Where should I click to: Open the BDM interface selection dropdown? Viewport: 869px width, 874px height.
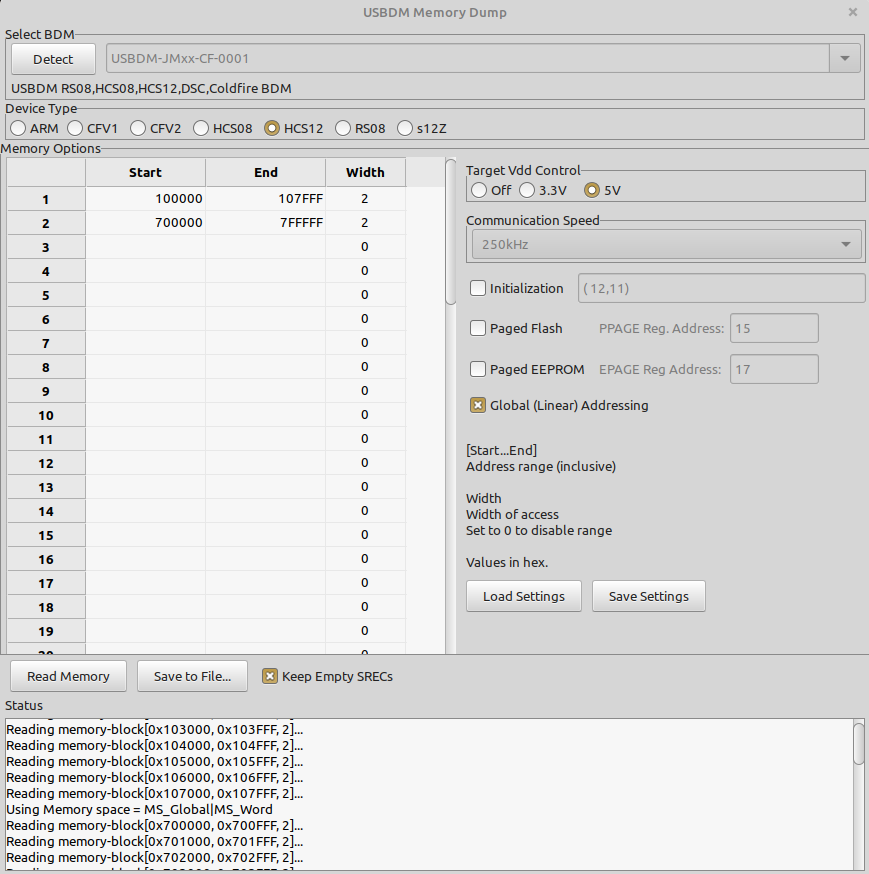[844, 59]
